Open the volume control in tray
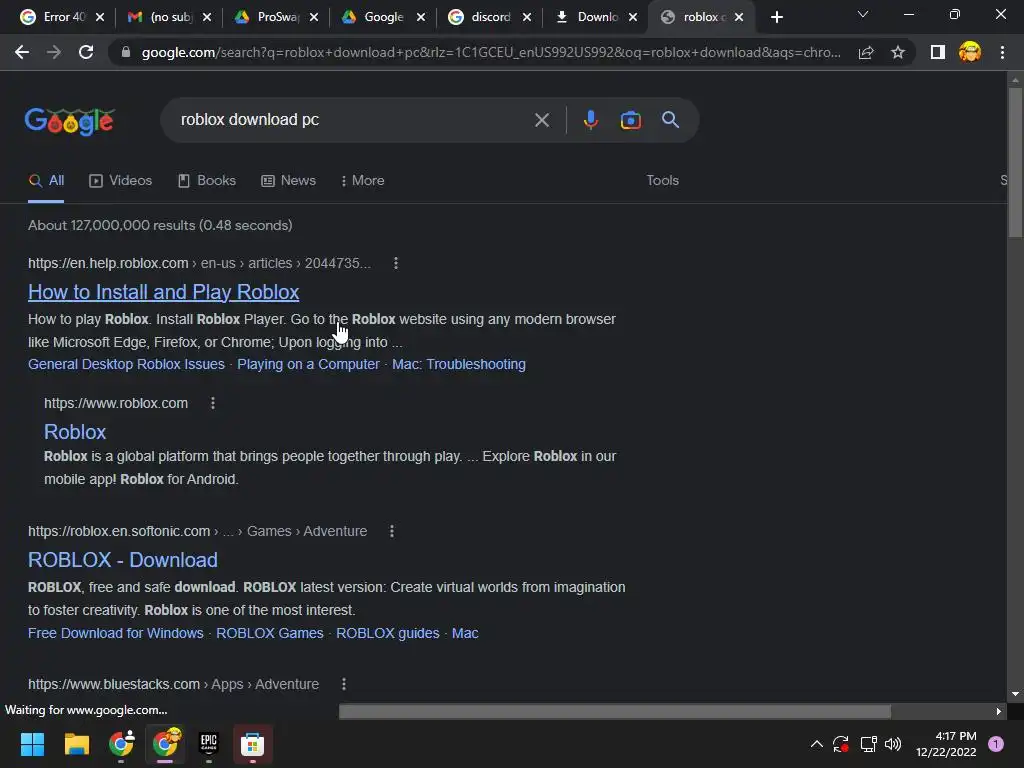The height and width of the screenshot is (768, 1024). (893, 744)
